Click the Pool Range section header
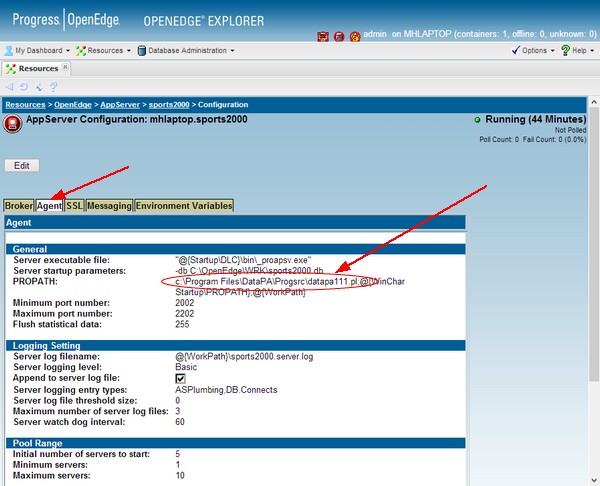Image resolution: width=600 pixels, height=486 pixels. pos(236,443)
